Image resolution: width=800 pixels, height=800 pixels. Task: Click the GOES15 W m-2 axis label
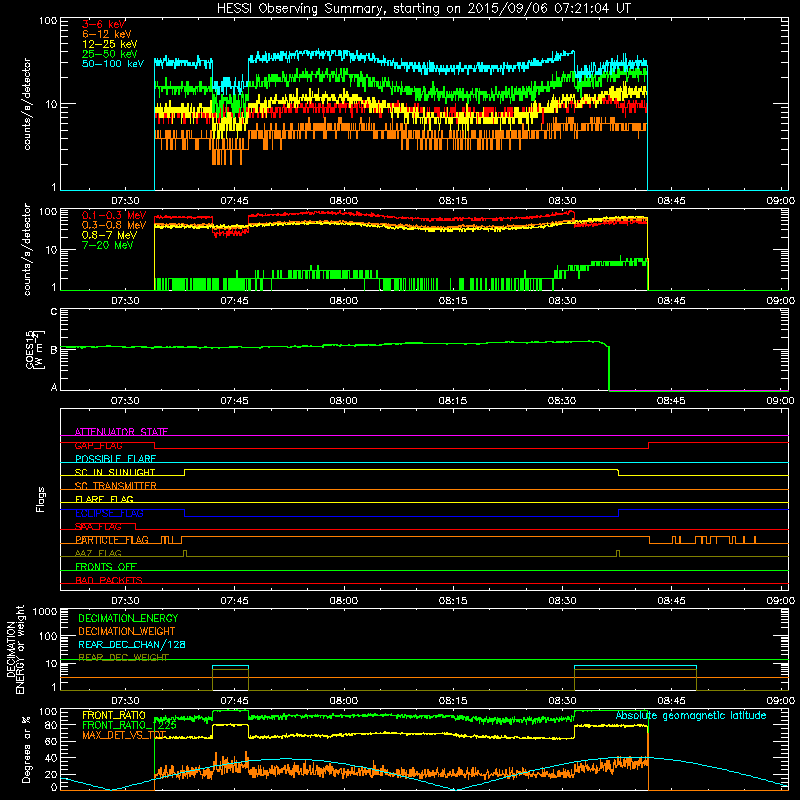tap(35, 349)
